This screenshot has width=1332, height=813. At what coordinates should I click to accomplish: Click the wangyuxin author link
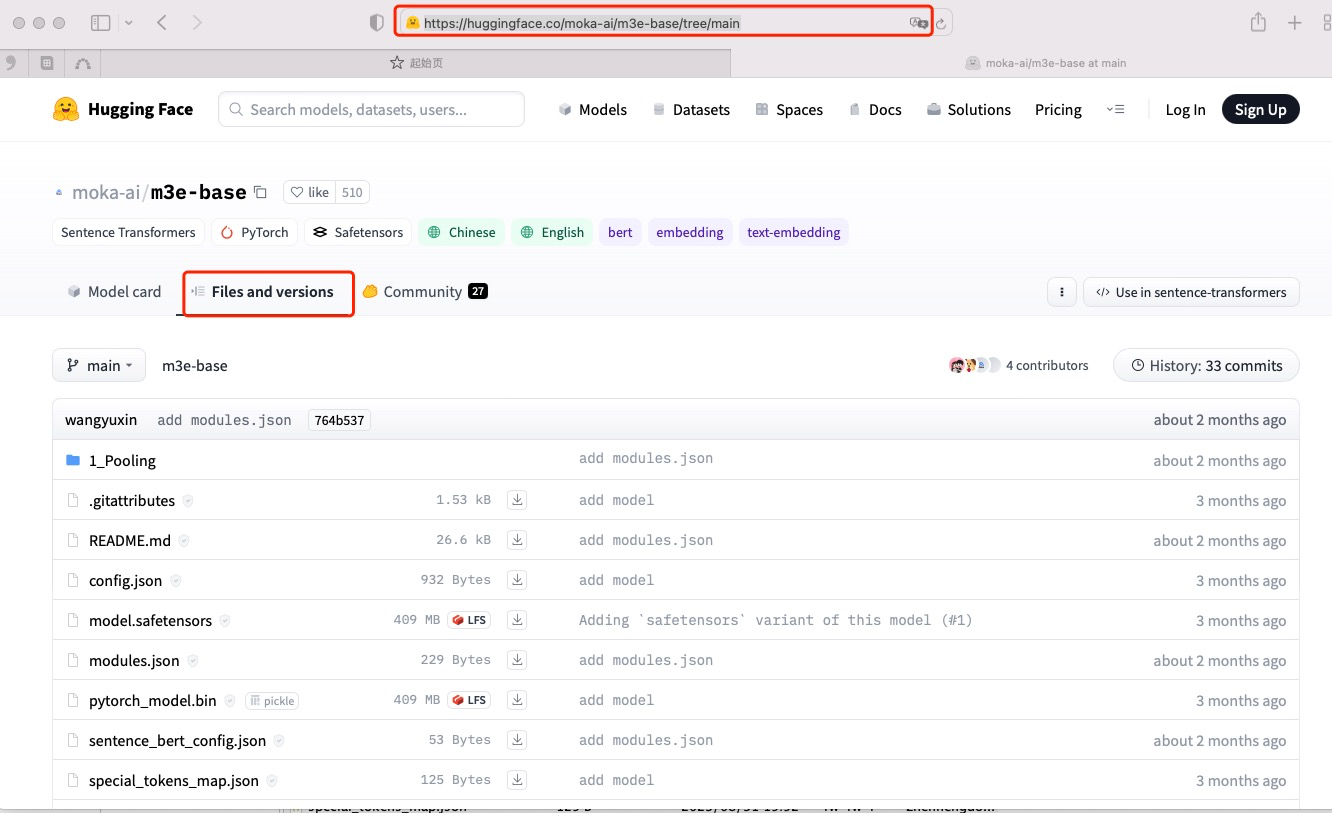coord(101,420)
